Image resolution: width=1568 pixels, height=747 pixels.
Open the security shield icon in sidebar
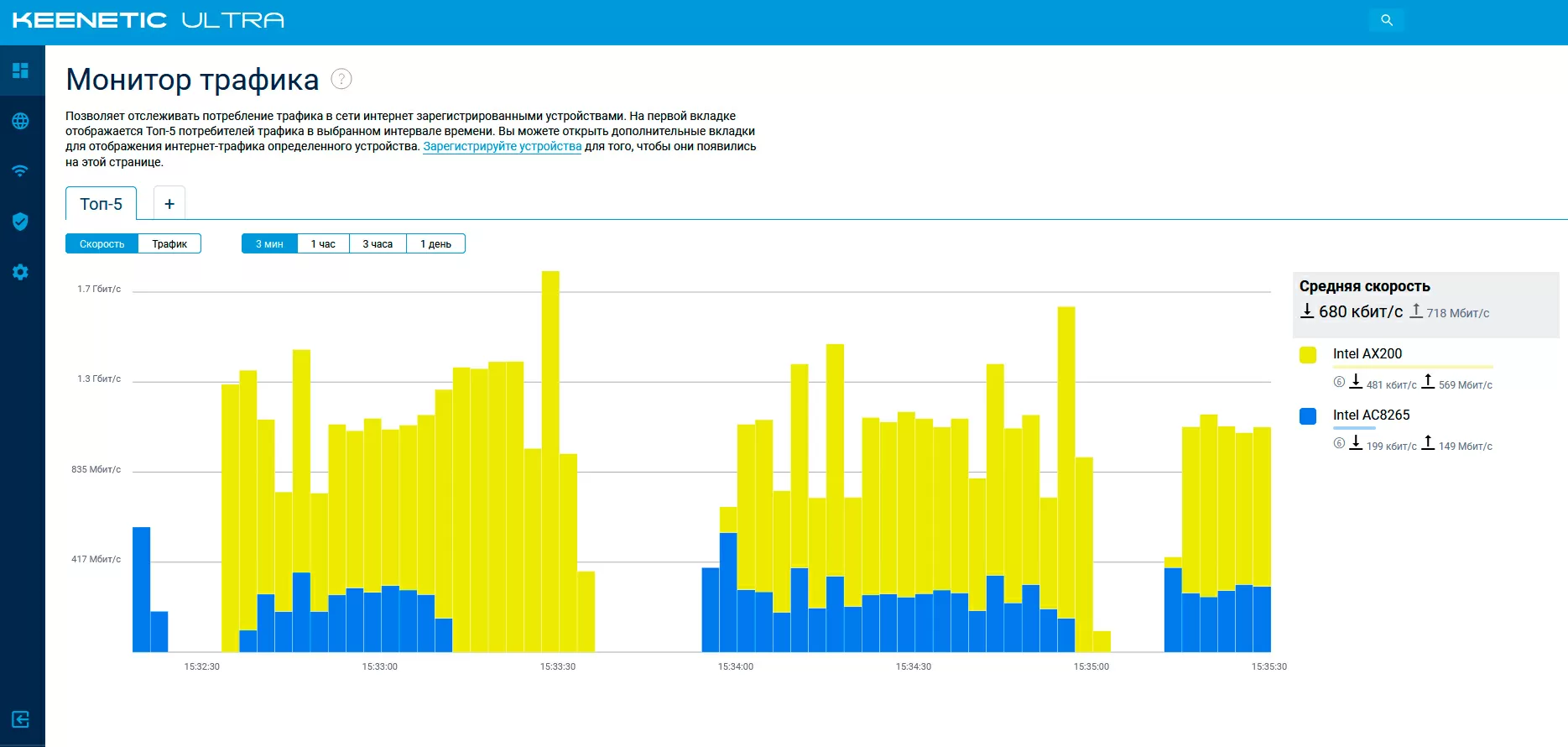coord(21,222)
